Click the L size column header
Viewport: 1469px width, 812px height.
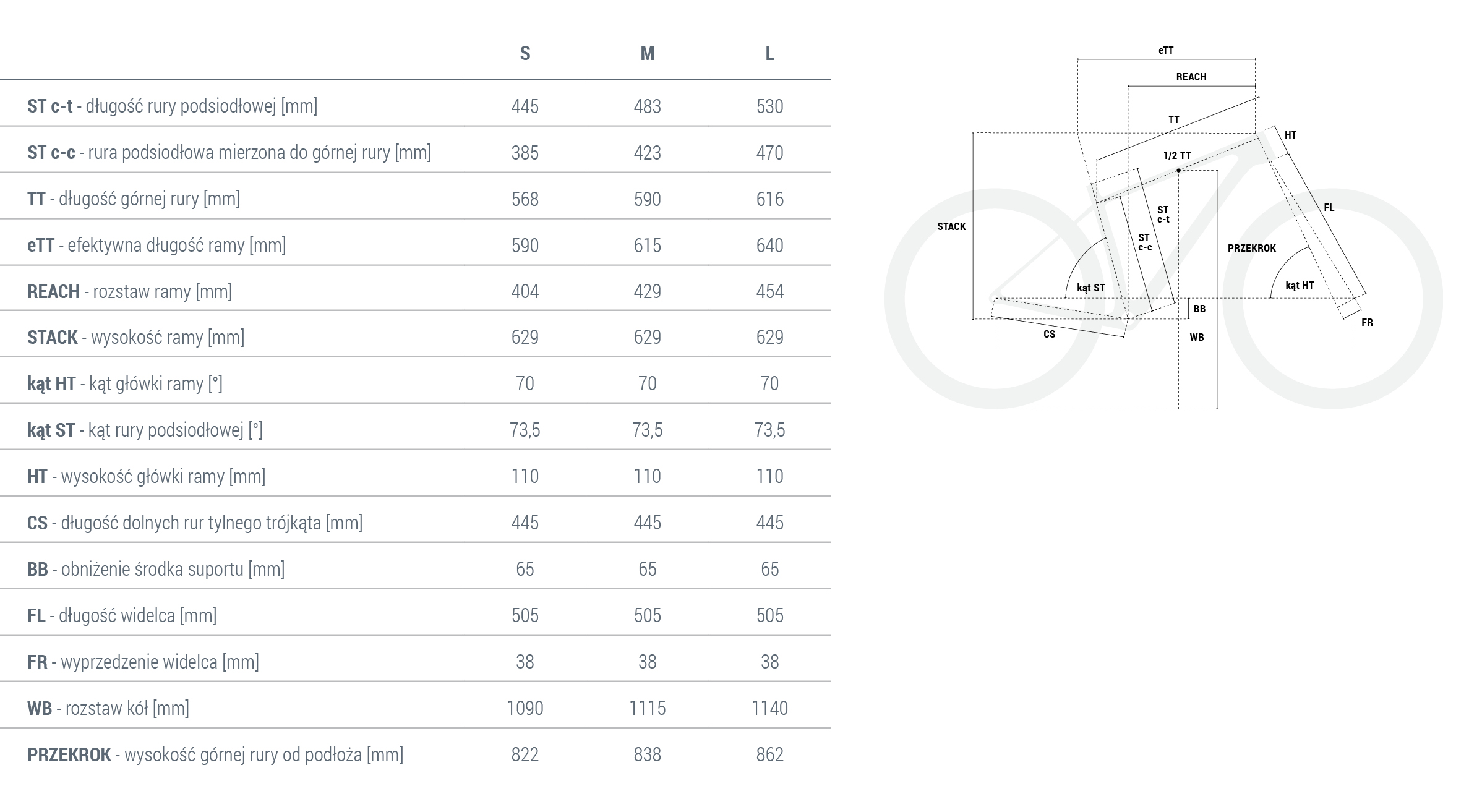coord(769,54)
